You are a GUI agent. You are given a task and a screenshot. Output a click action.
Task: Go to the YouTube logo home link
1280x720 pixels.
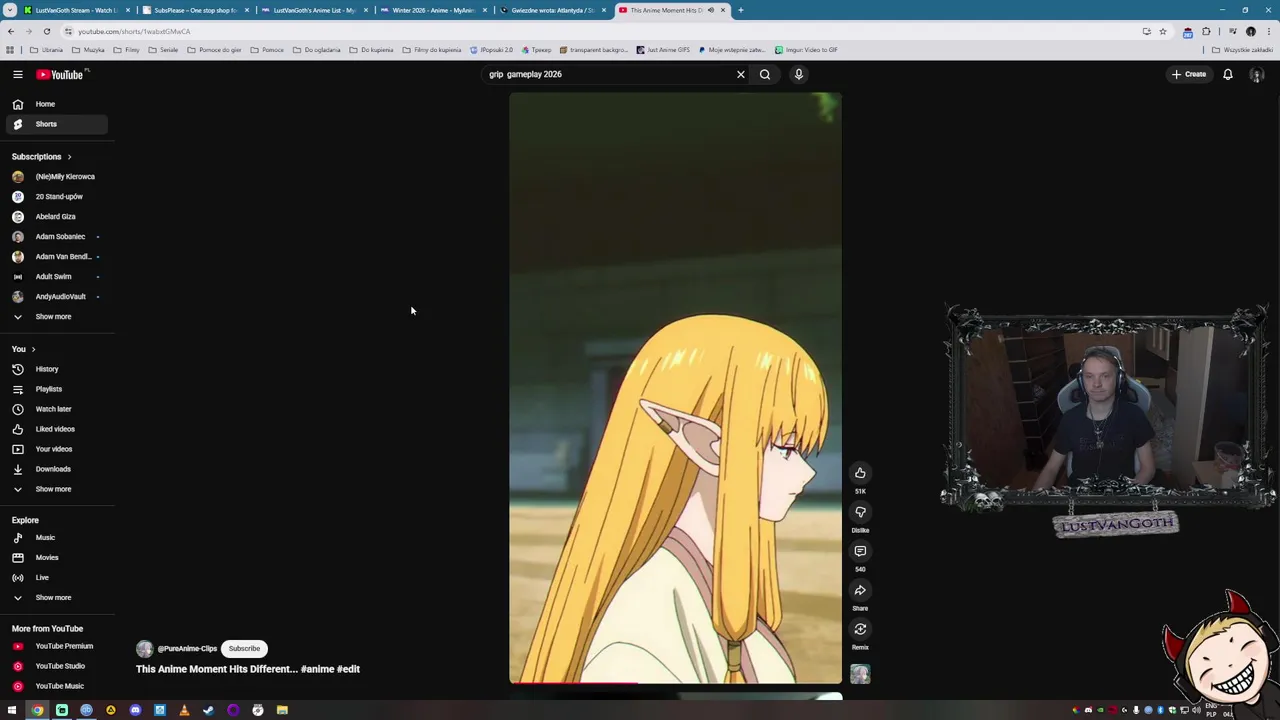62,74
